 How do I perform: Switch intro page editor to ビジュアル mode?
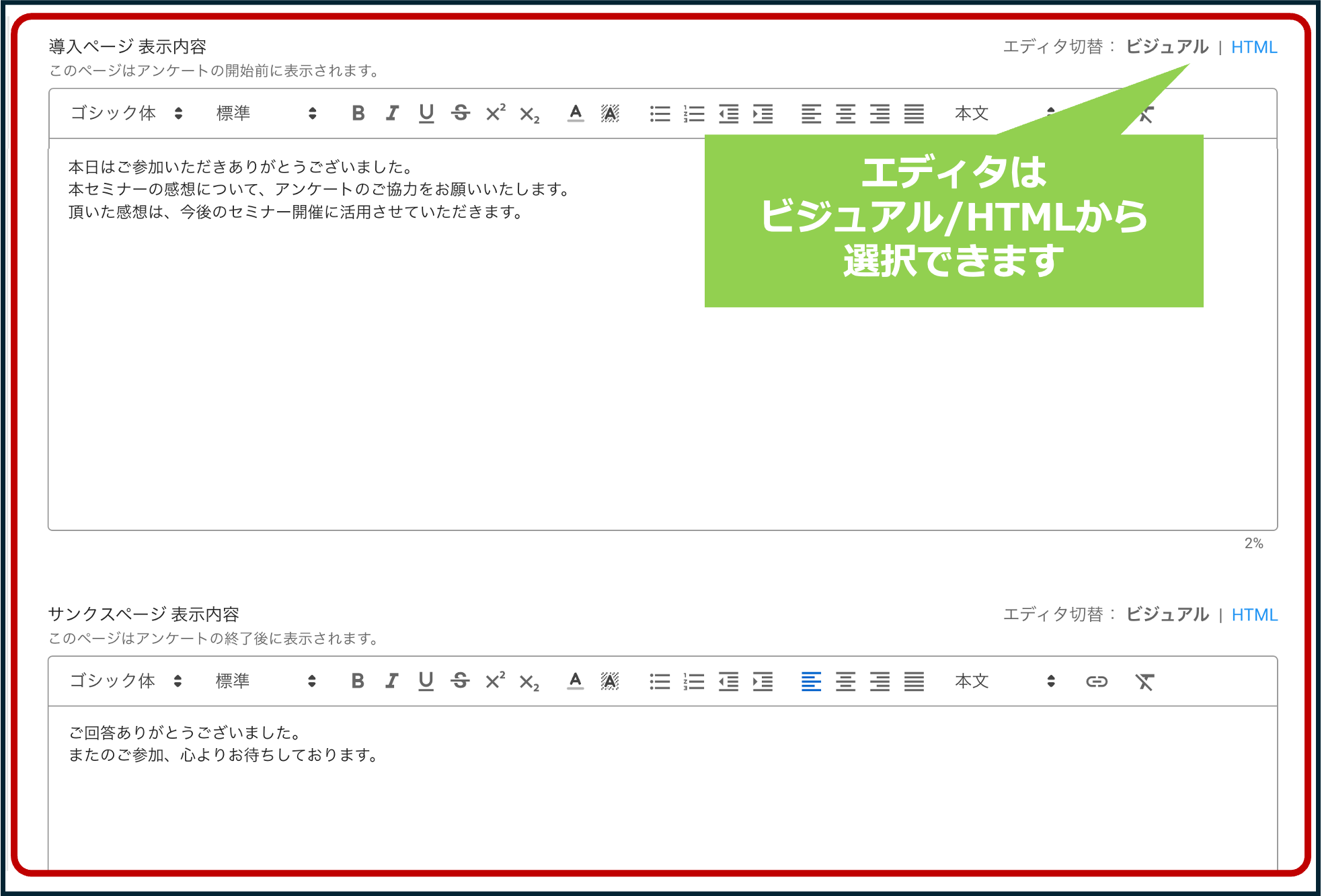coord(1167,46)
